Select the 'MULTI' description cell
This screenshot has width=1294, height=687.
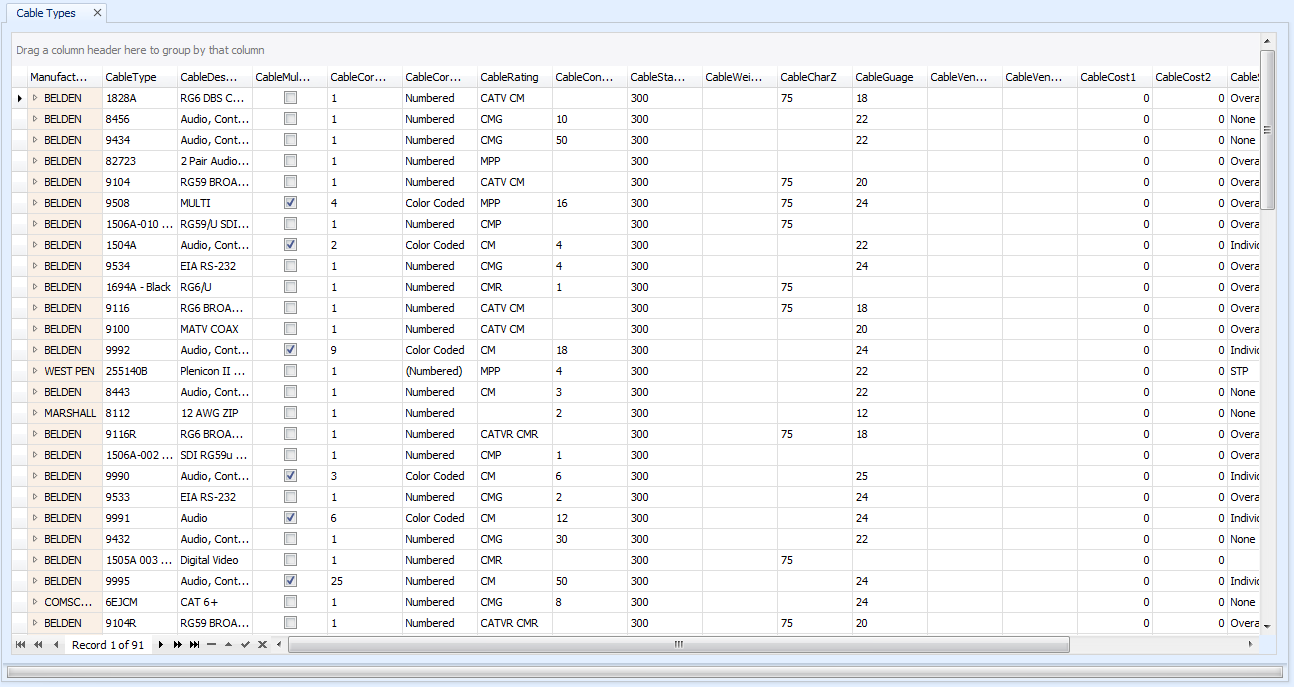pyautogui.click(x=215, y=203)
